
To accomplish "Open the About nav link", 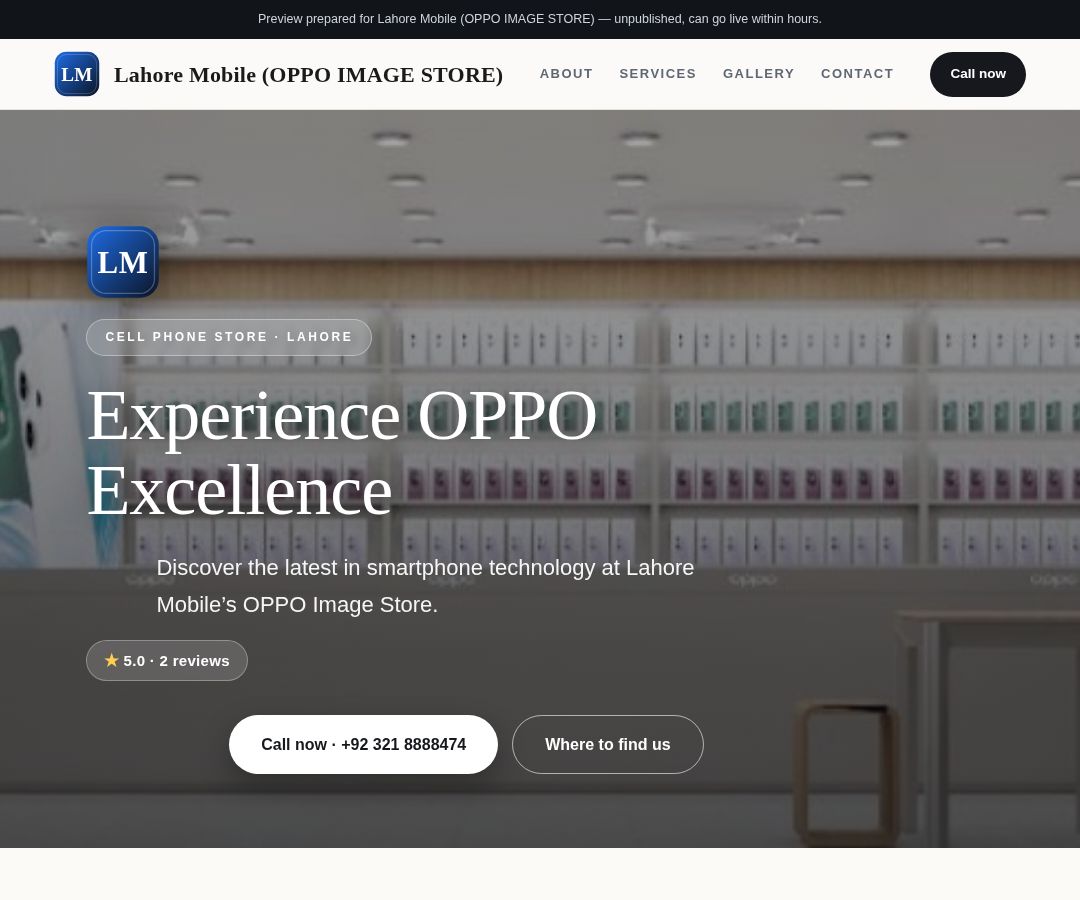I will tap(566, 74).
